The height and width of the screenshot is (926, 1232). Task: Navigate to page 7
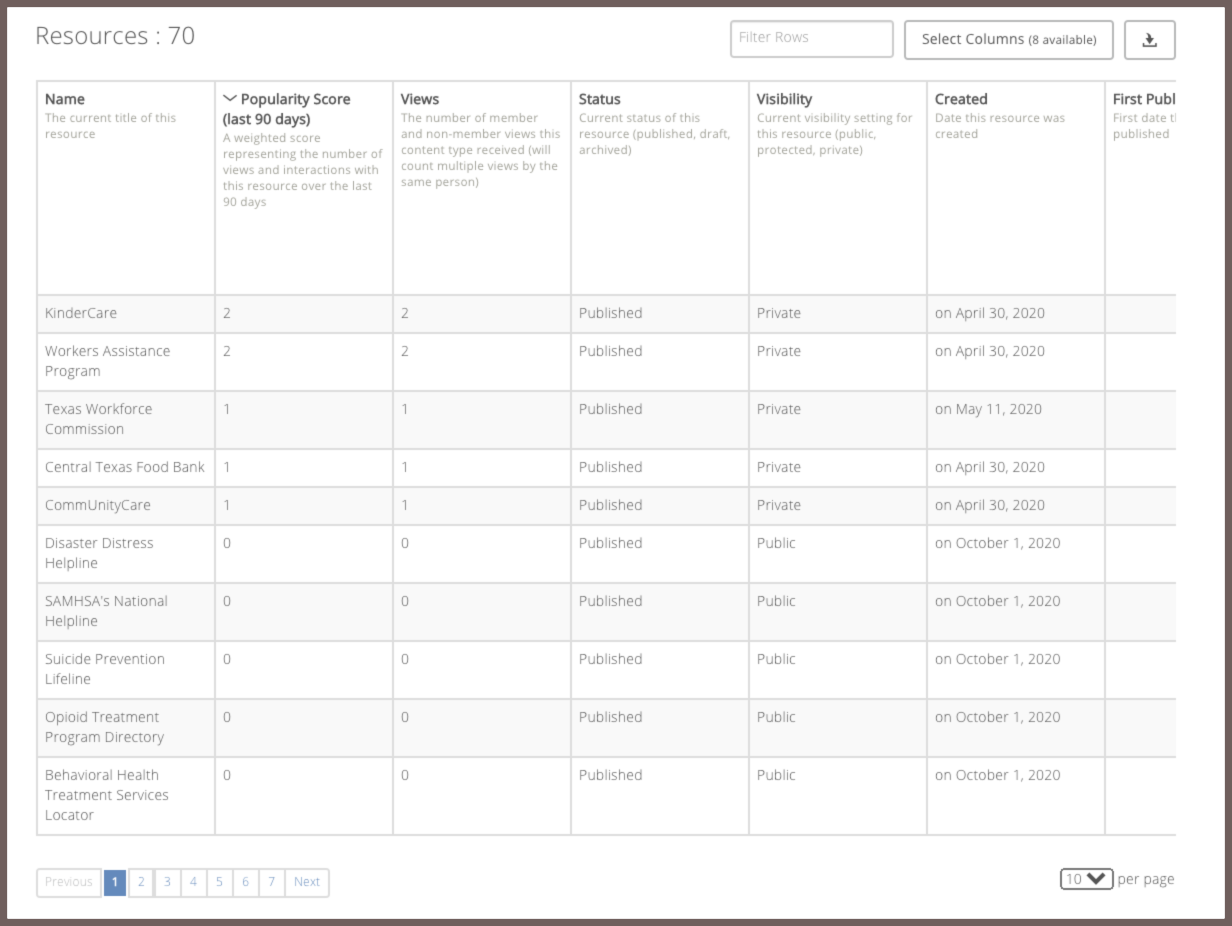click(271, 882)
